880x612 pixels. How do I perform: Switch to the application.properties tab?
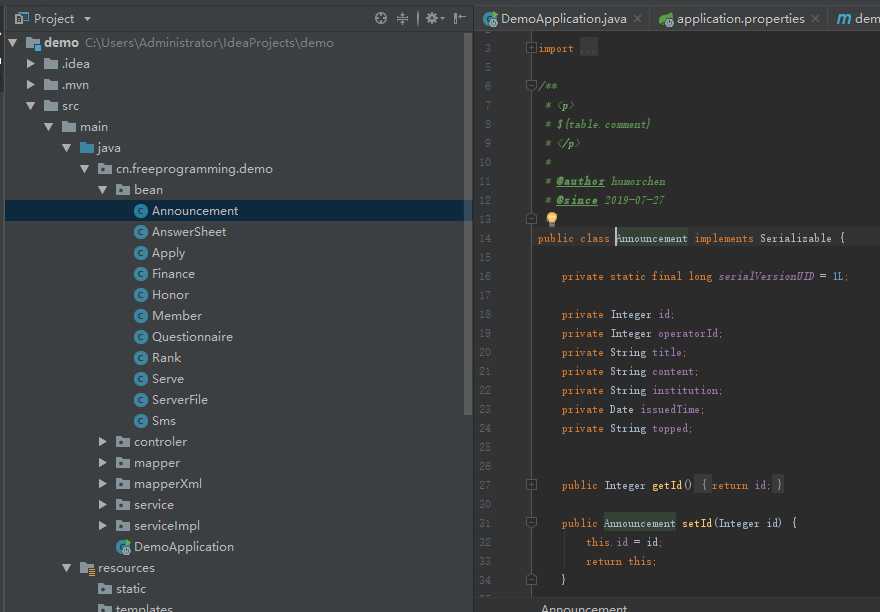(x=740, y=19)
